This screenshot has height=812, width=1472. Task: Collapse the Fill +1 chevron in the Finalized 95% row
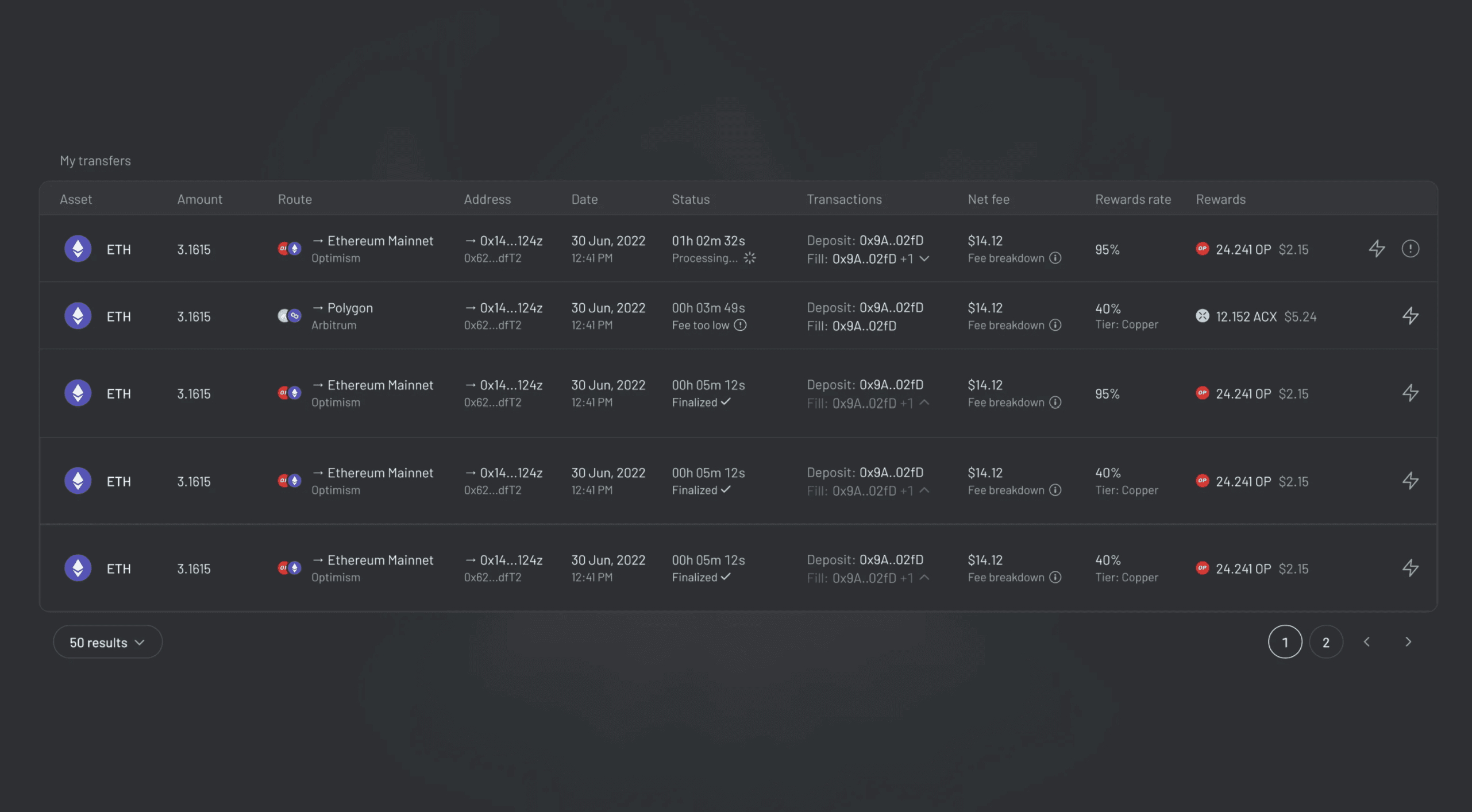pyautogui.click(x=924, y=403)
